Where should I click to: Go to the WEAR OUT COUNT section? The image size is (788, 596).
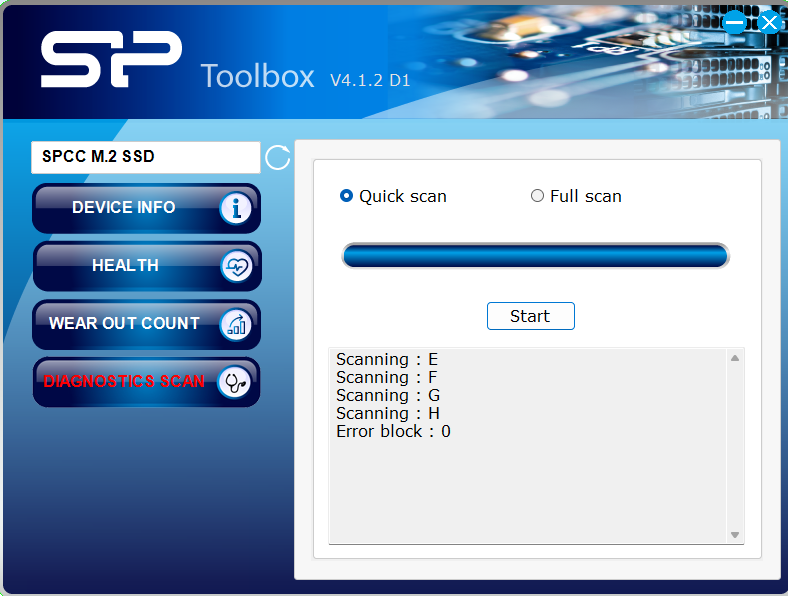coord(124,324)
